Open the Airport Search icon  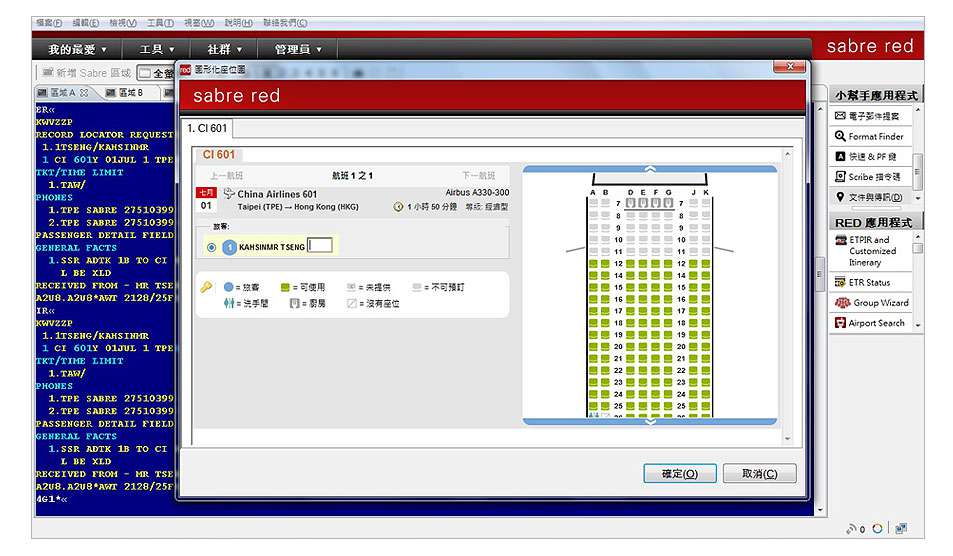[x=840, y=323]
